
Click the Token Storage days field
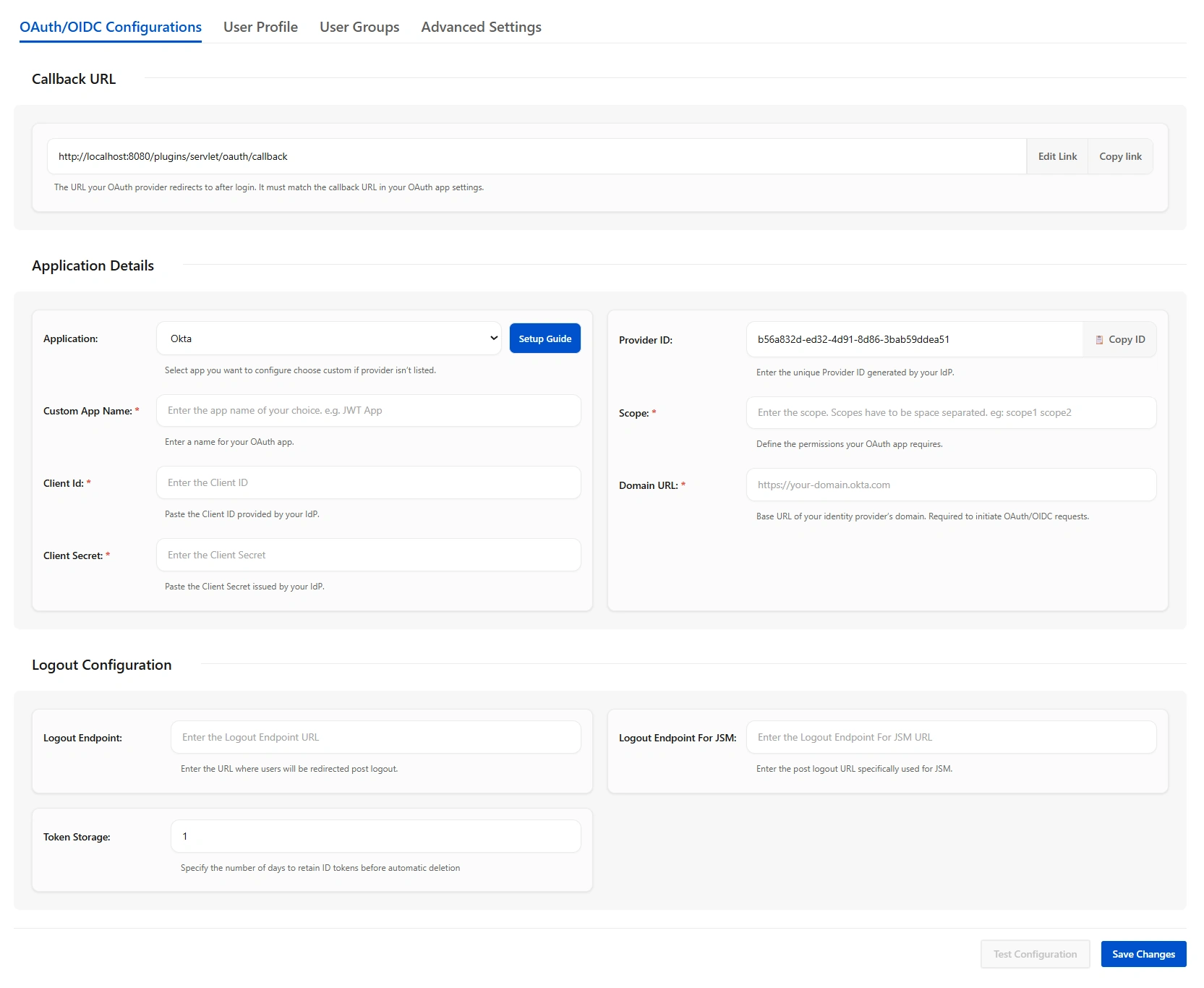click(x=375, y=837)
